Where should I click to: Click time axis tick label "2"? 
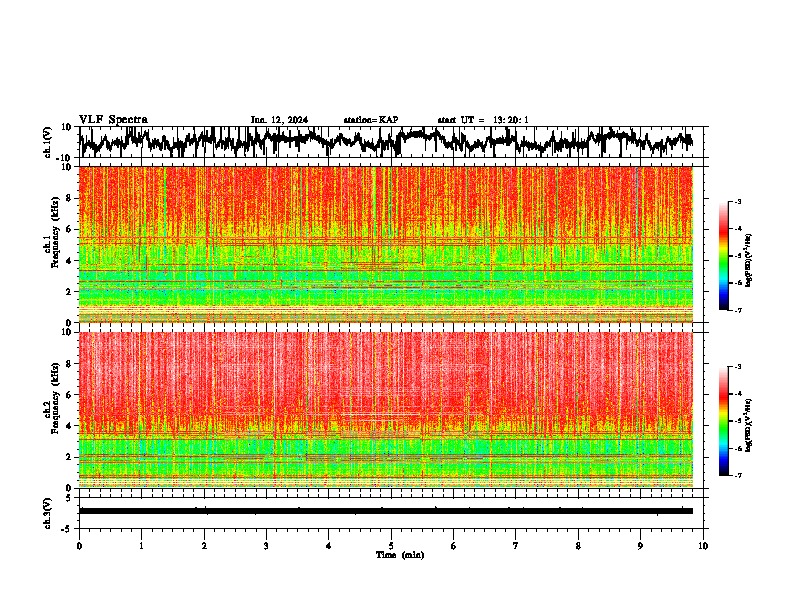tap(204, 546)
